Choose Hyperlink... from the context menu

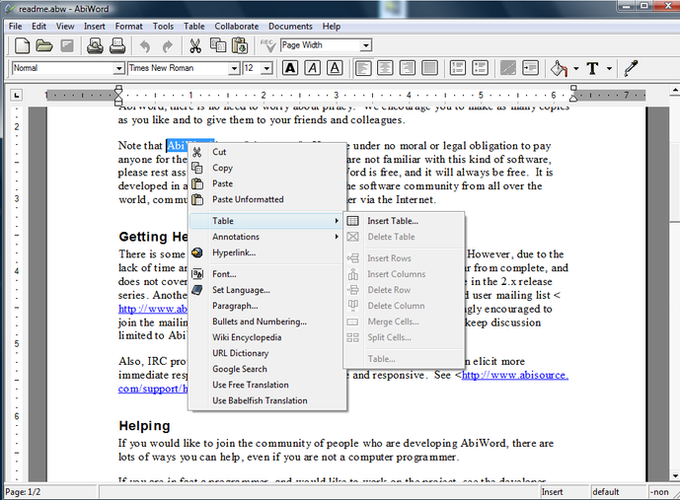pyautogui.click(x=267, y=252)
